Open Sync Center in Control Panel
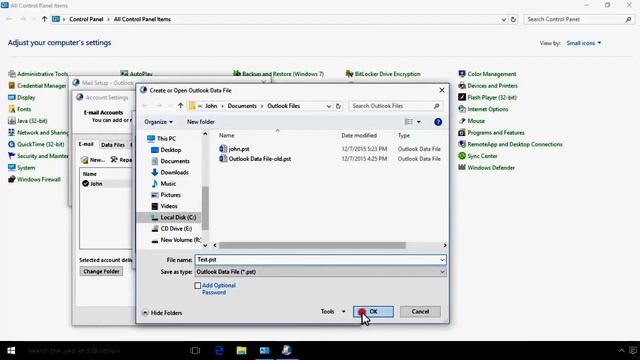Image resolution: width=640 pixels, height=360 pixels. 478,156
